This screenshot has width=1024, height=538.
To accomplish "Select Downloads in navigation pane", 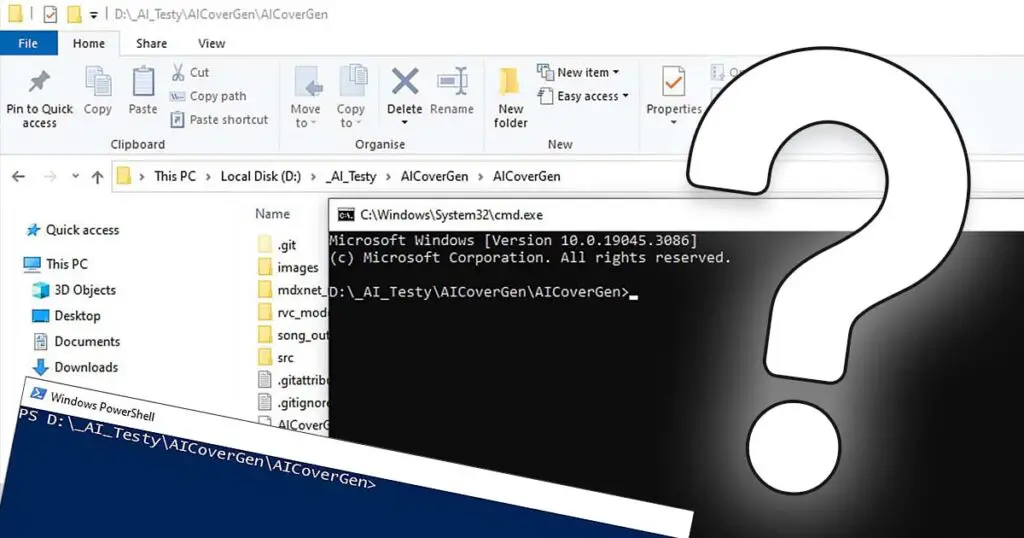I will 75,367.
